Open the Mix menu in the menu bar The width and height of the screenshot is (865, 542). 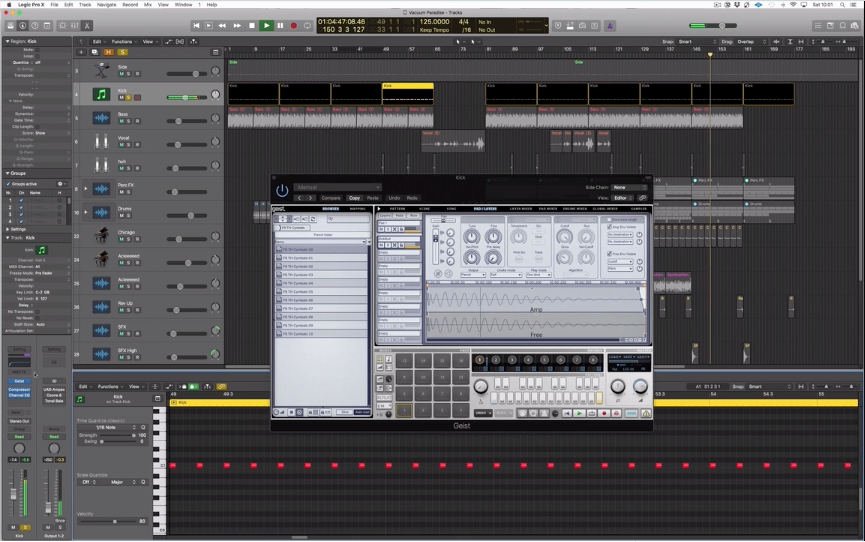click(x=148, y=4)
